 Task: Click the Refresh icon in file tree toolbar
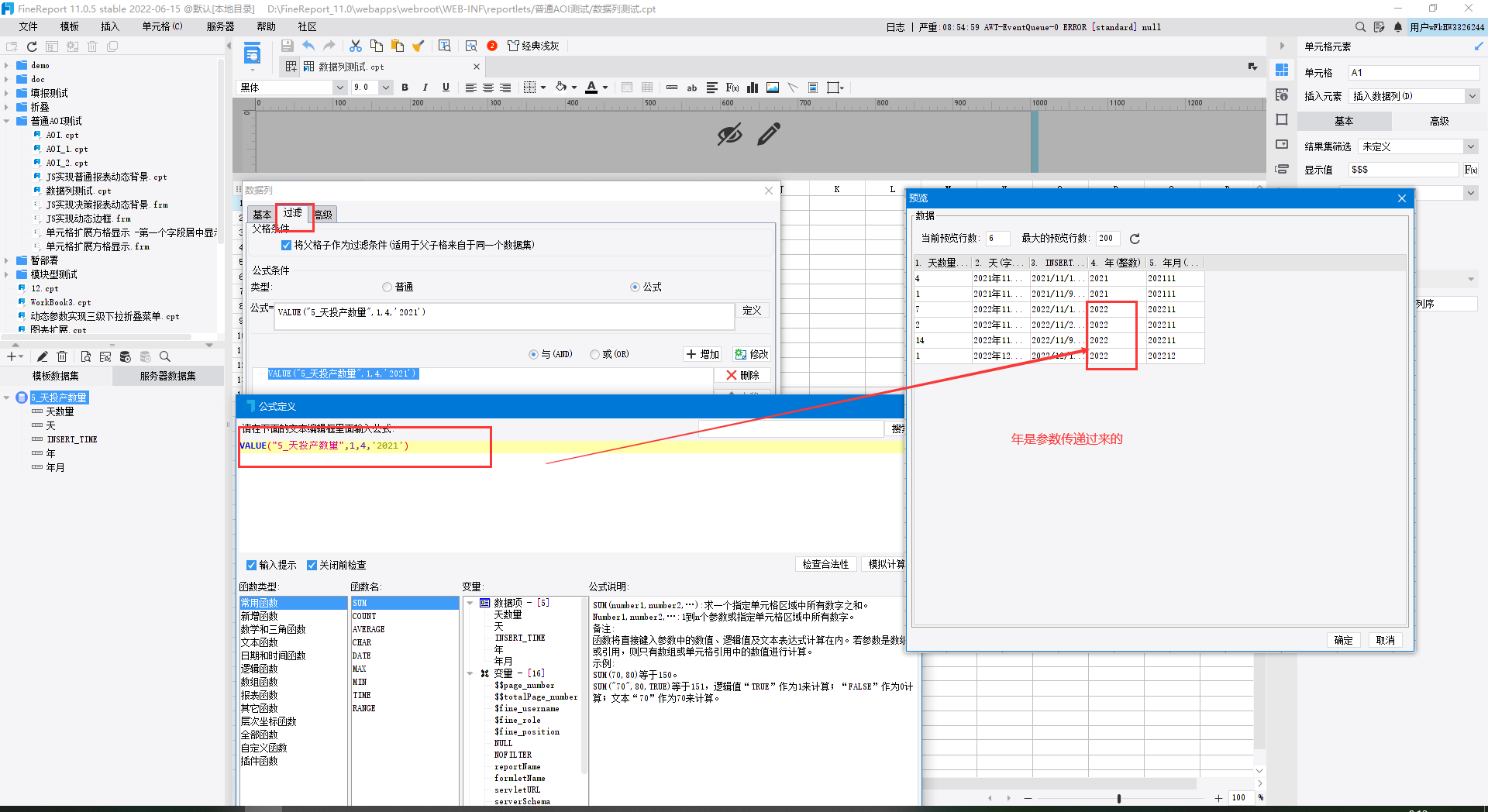tap(32, 46)
